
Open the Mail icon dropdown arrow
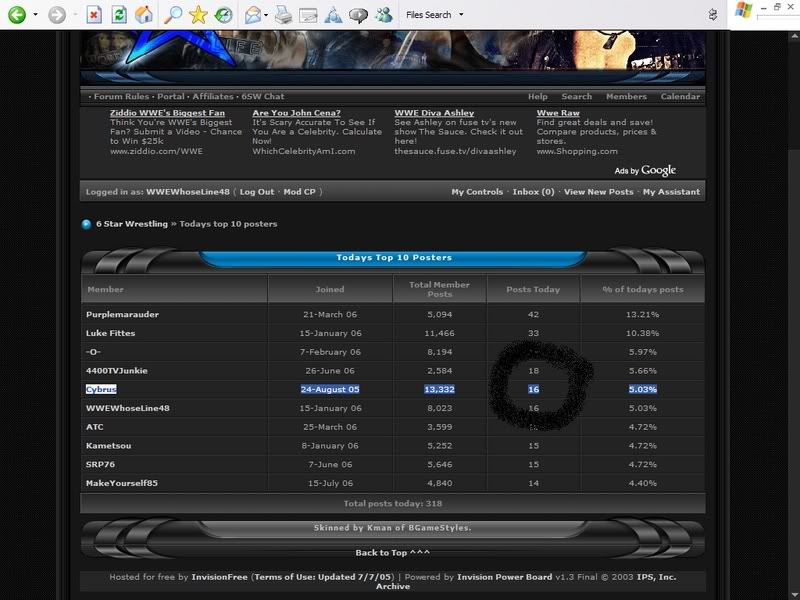267,16
